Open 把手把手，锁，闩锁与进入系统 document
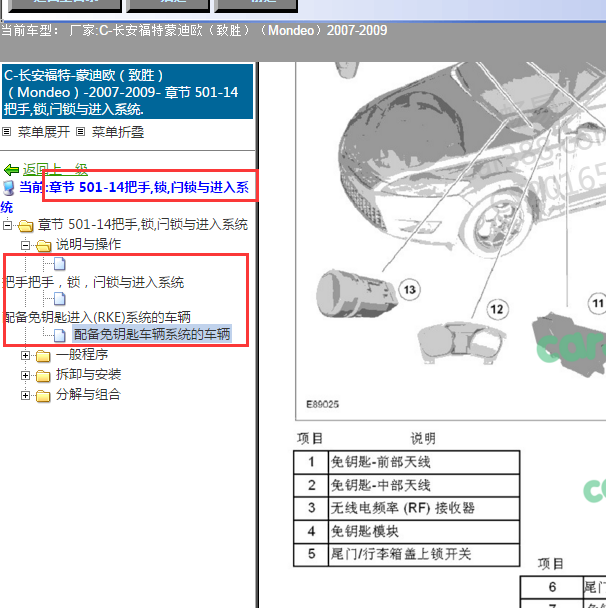606x608 pixels. click(93, 282)
